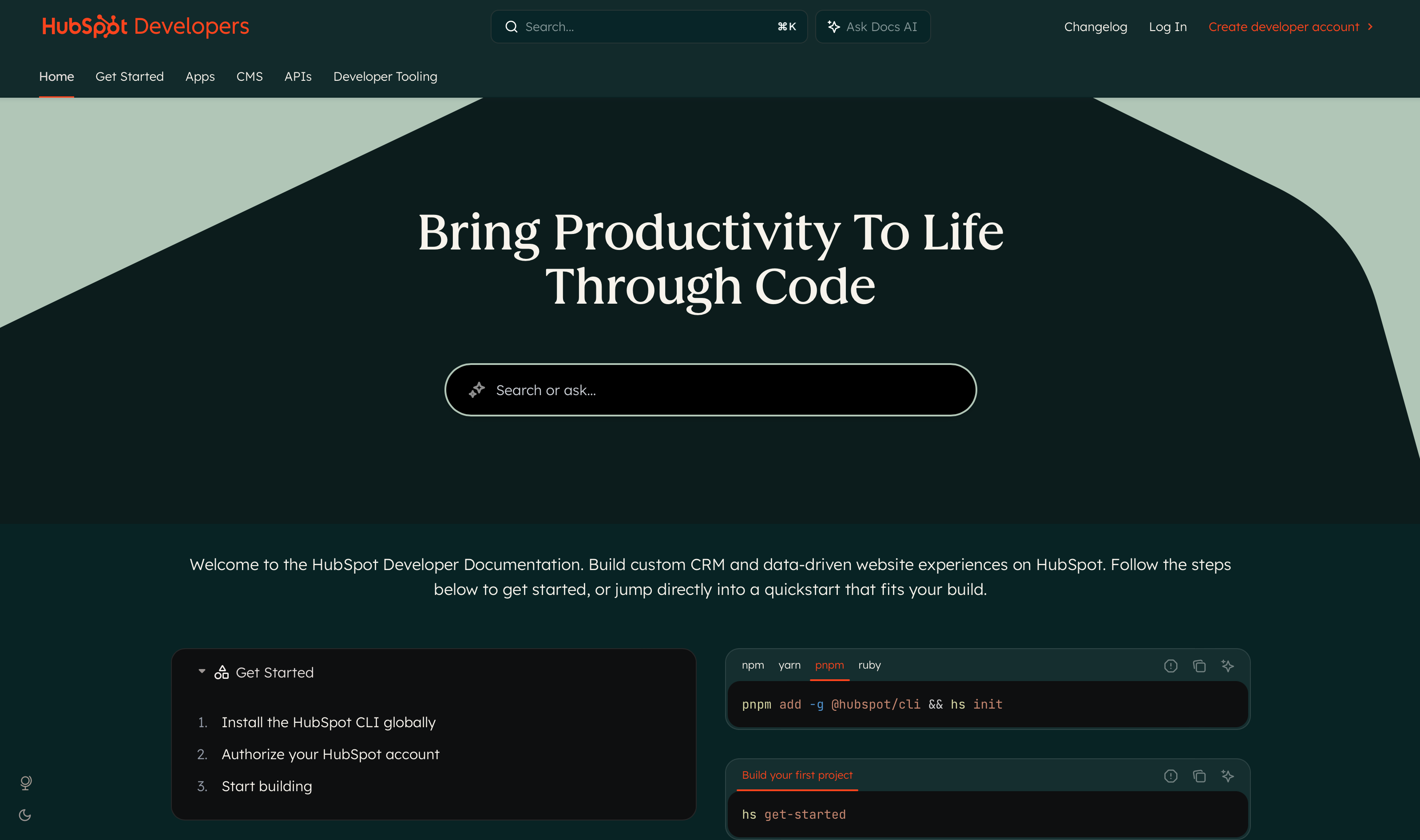This screenshot has height=840, width=1420.
Task: Click the Ask Docs AI sparkle icon
Action: pos(833,26)
